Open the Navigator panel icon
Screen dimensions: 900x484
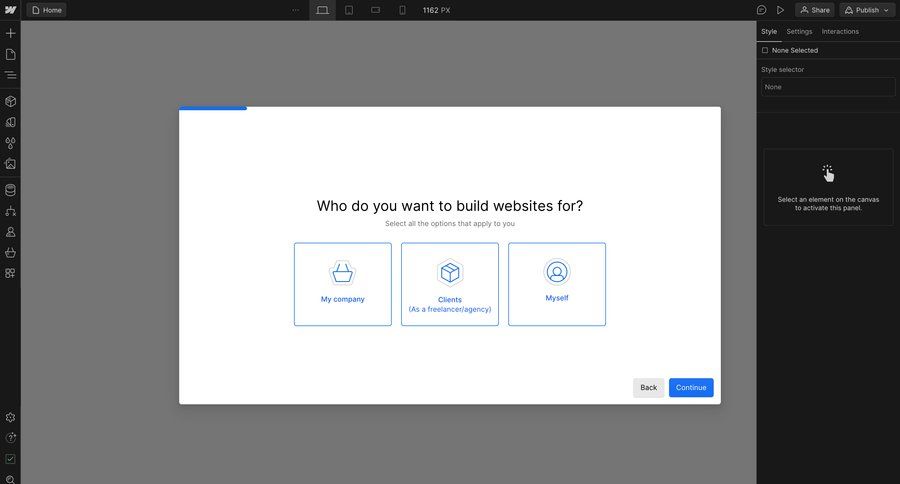coord(10,75)
